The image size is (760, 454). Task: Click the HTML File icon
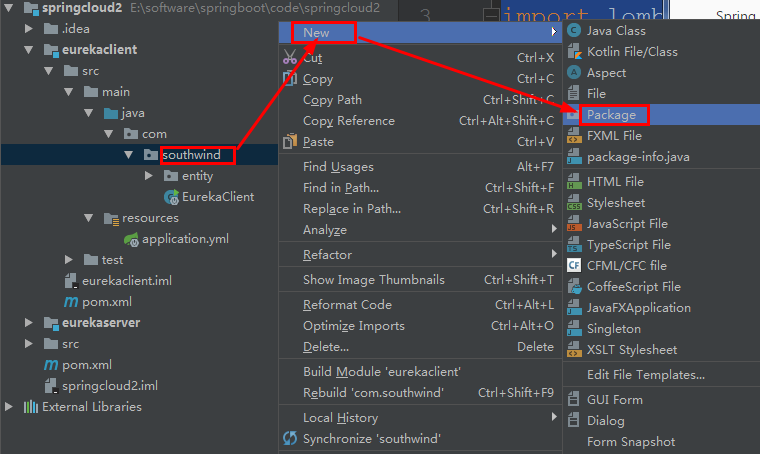coord(574,181)
